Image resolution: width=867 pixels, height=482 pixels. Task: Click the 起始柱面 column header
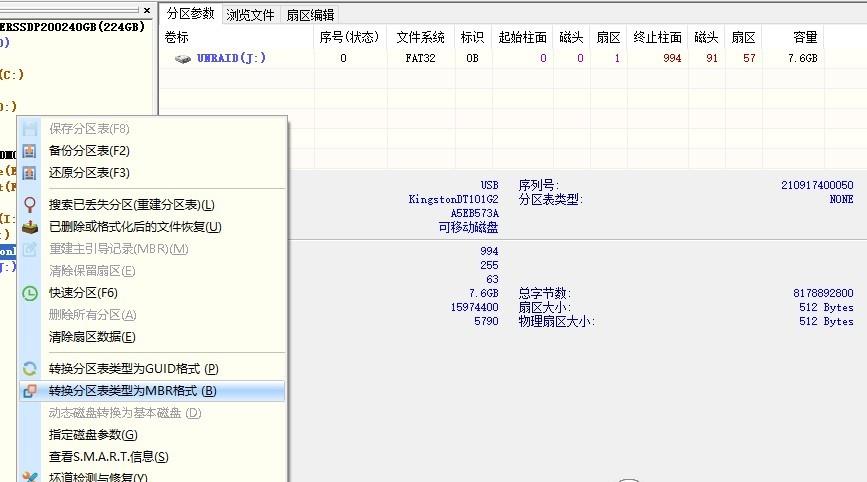point(522,37)
